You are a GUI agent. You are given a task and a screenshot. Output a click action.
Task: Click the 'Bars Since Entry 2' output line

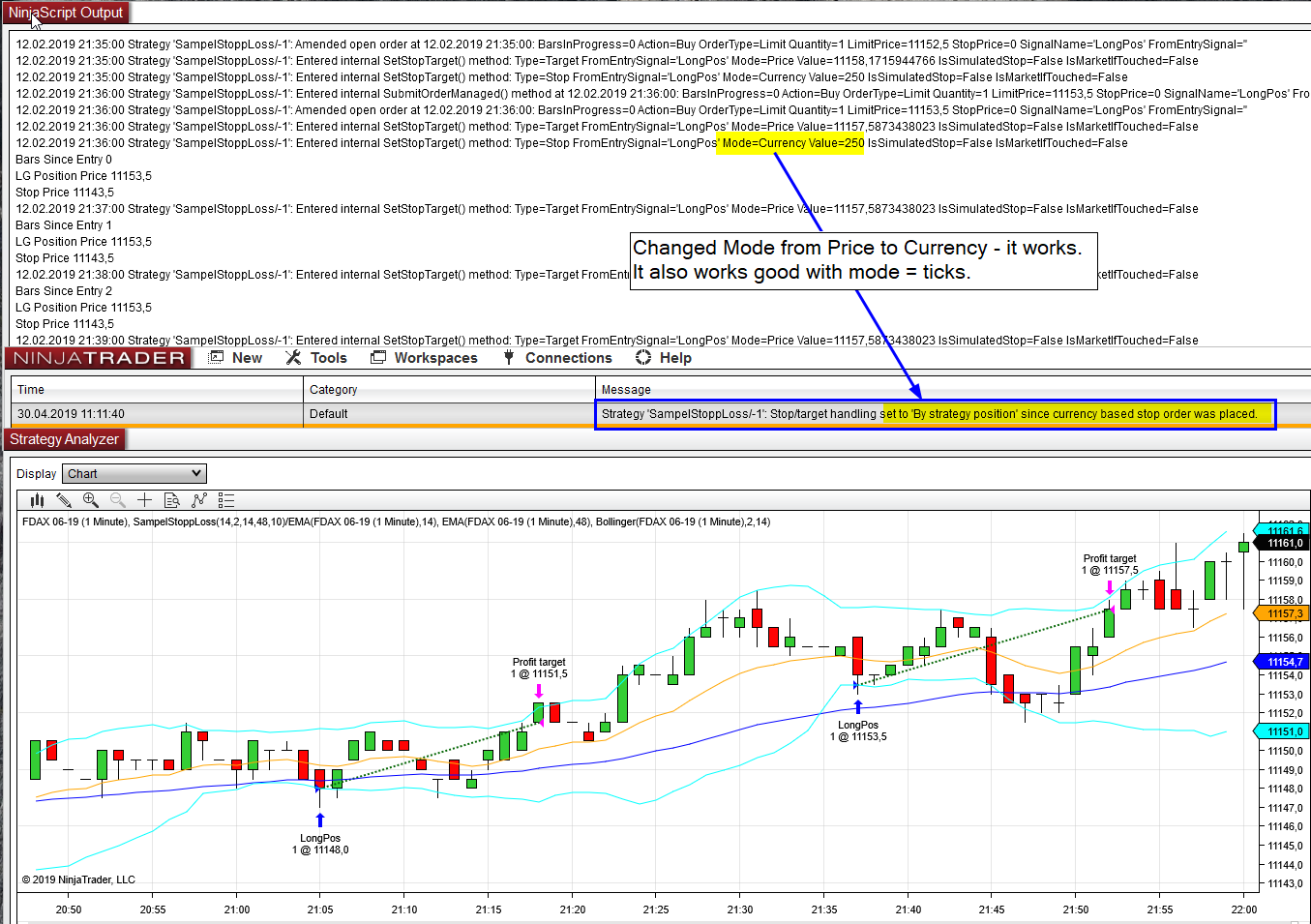pyautogui.click(x=64, y=291)
